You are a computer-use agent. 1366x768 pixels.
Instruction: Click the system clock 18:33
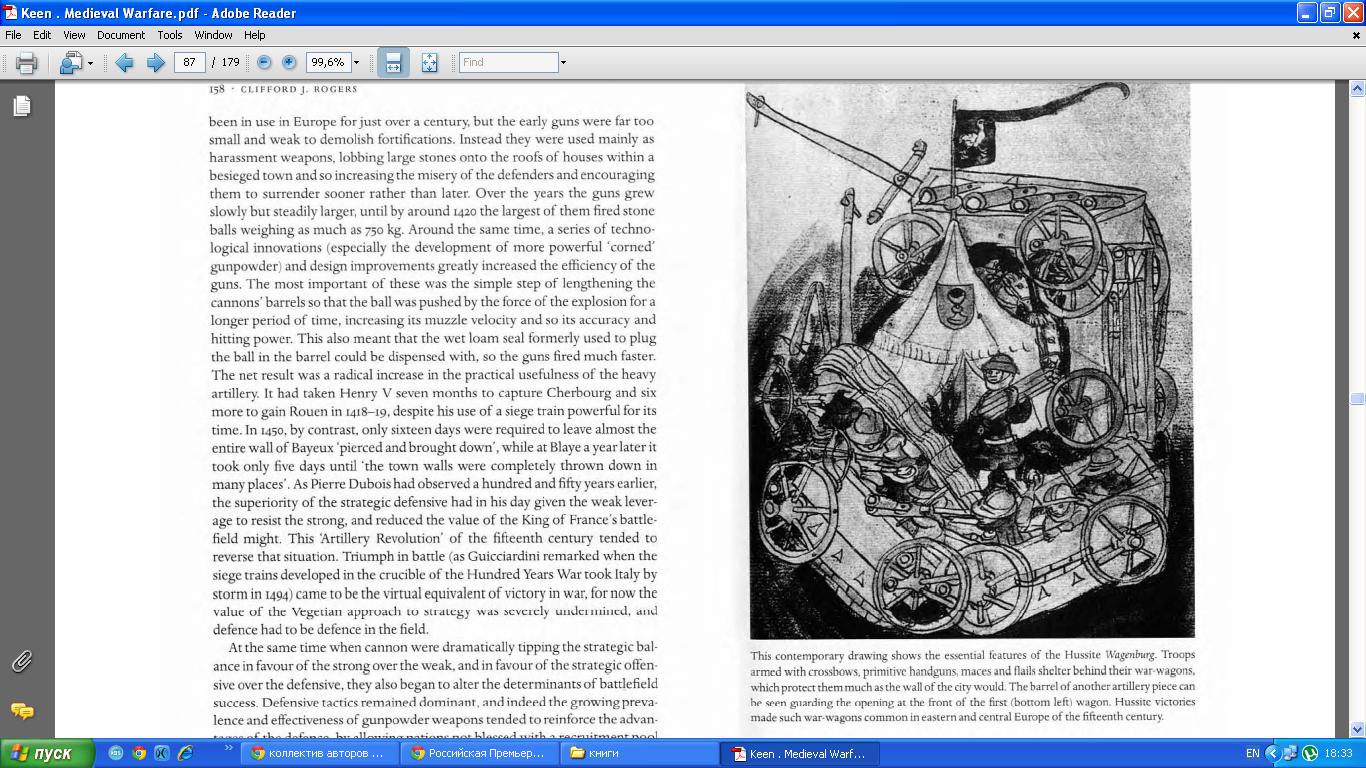(1338, 753)
